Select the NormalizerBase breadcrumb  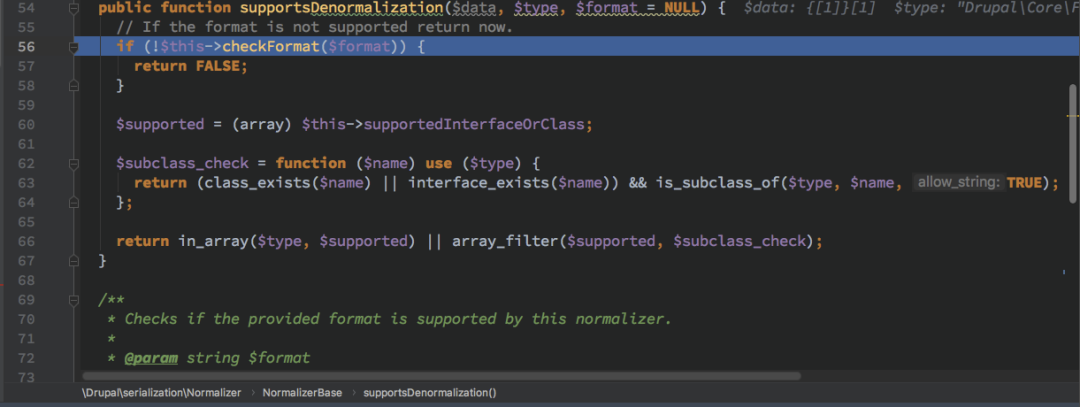coord(300,393)
